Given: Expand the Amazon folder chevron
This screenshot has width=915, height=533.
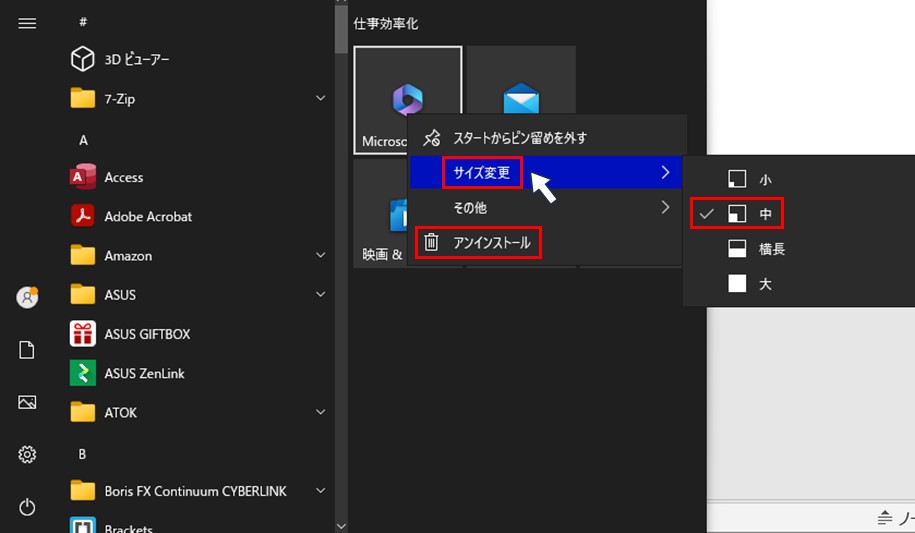Looking at the screenshot, I should (x=320, y=255).
